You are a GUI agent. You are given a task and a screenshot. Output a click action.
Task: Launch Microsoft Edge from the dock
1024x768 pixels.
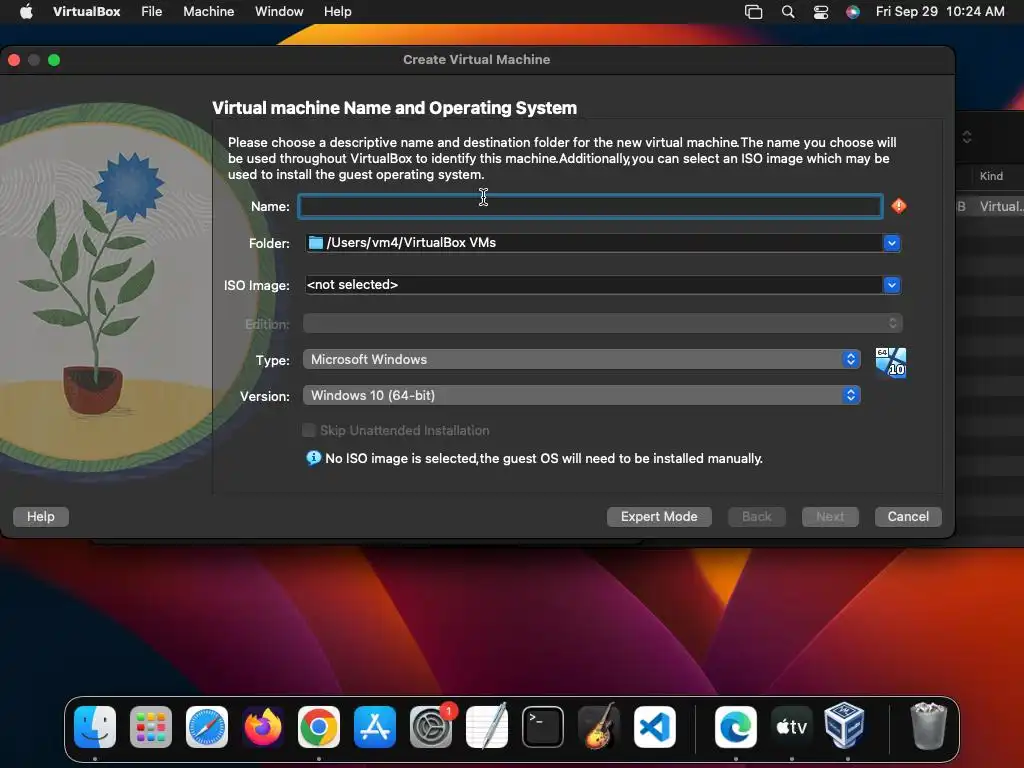coord(736,726)
